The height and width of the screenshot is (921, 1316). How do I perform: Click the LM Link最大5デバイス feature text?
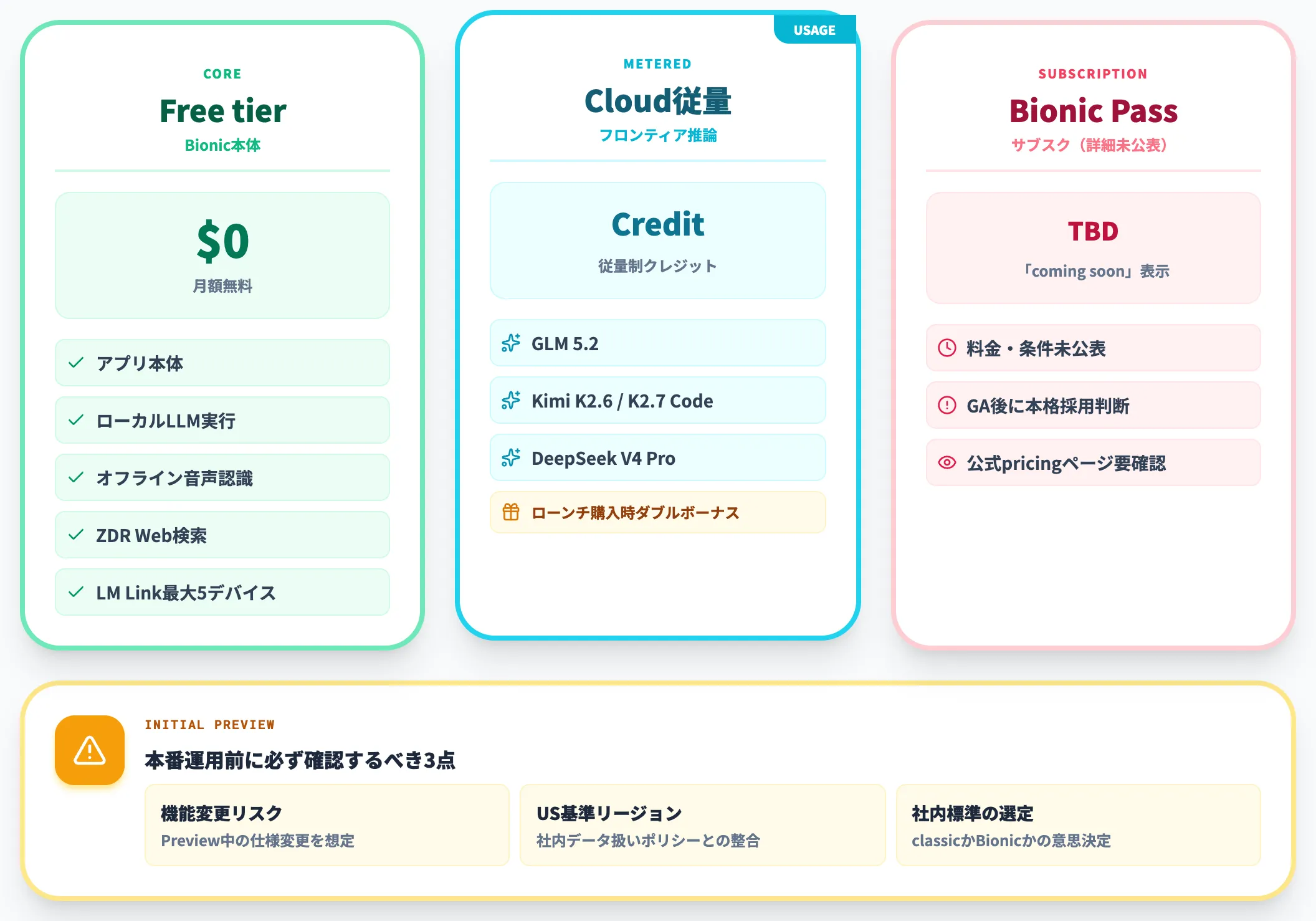coord(186,593)
